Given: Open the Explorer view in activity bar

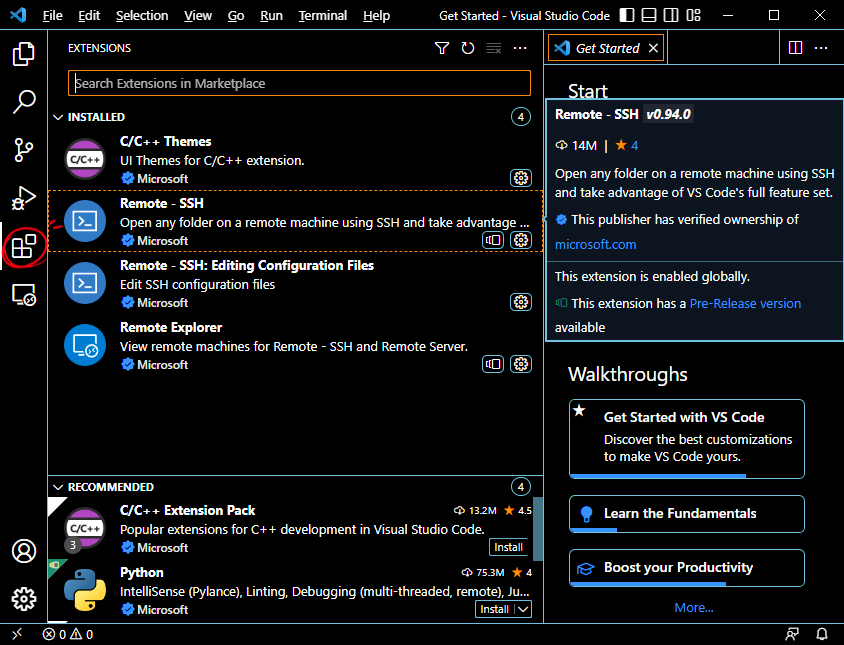Looking at the screenshot, I should [x=24, y=54].
